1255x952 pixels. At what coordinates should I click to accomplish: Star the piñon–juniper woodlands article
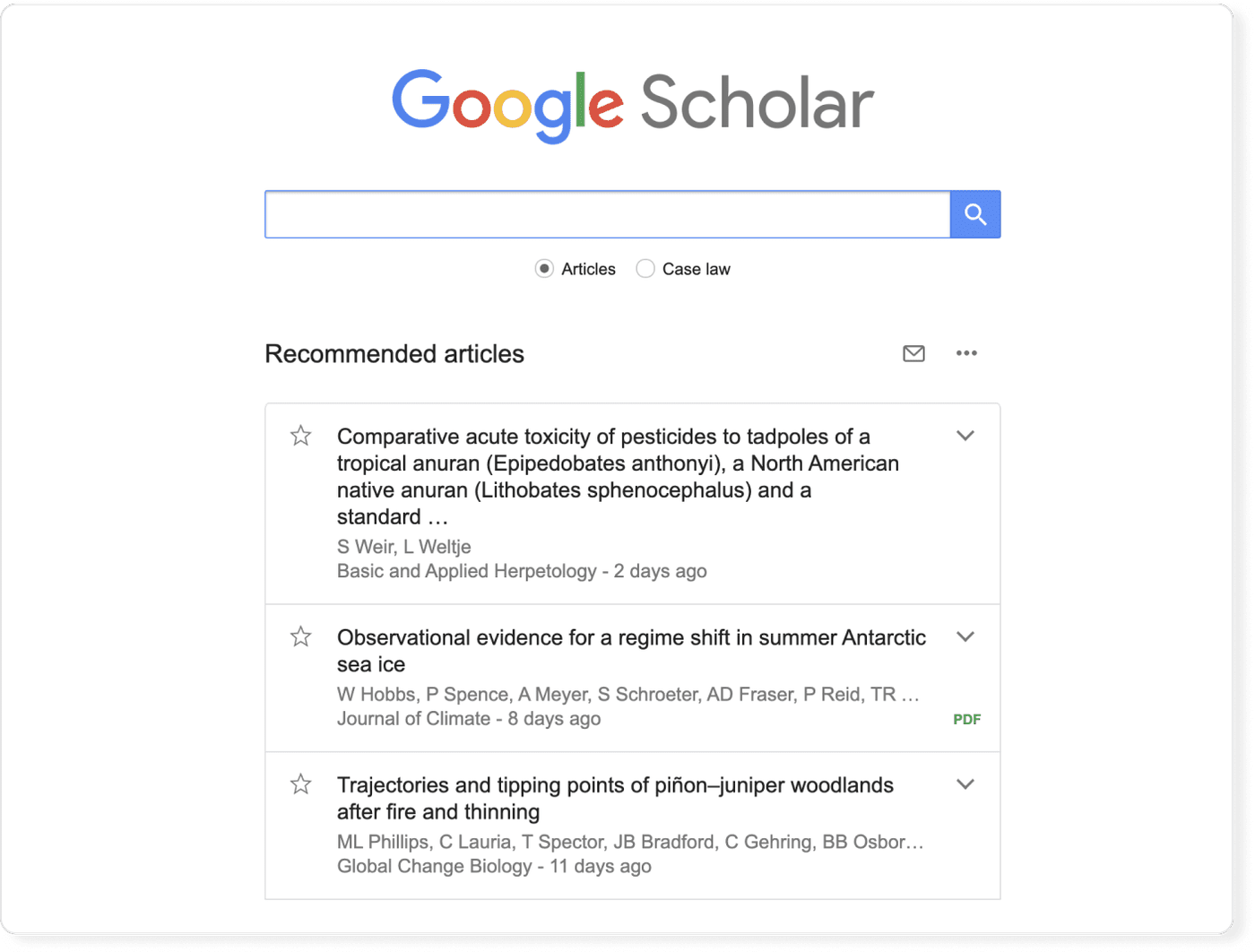click(x=301, y=784)
